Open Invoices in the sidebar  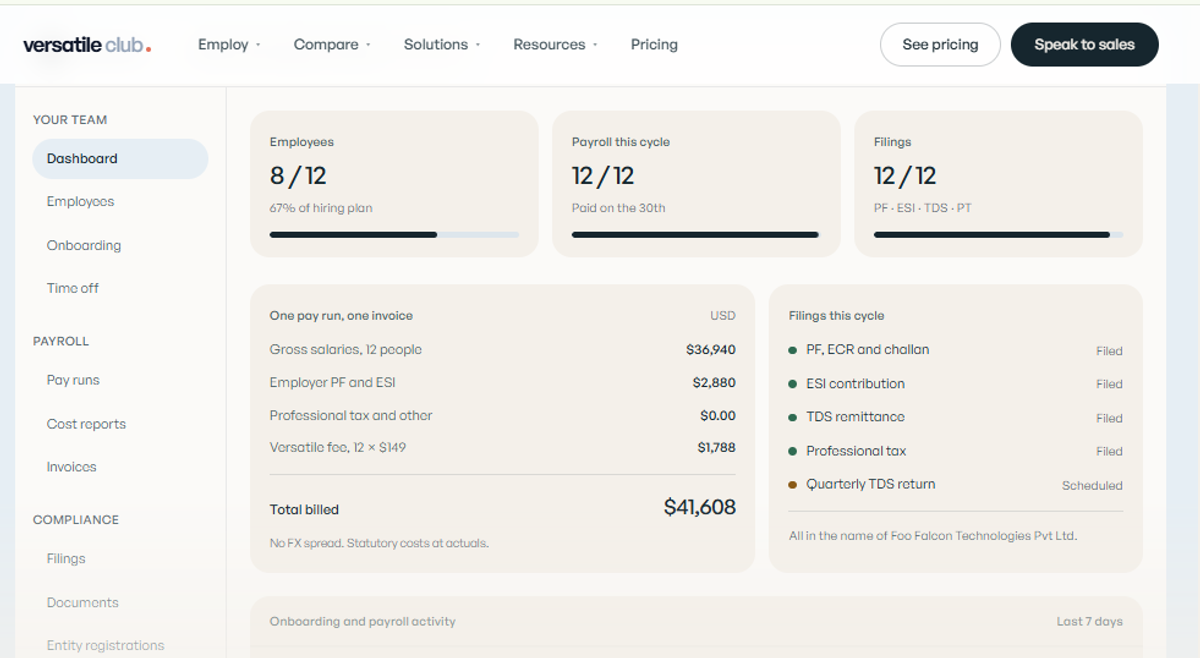coord(71,467)
